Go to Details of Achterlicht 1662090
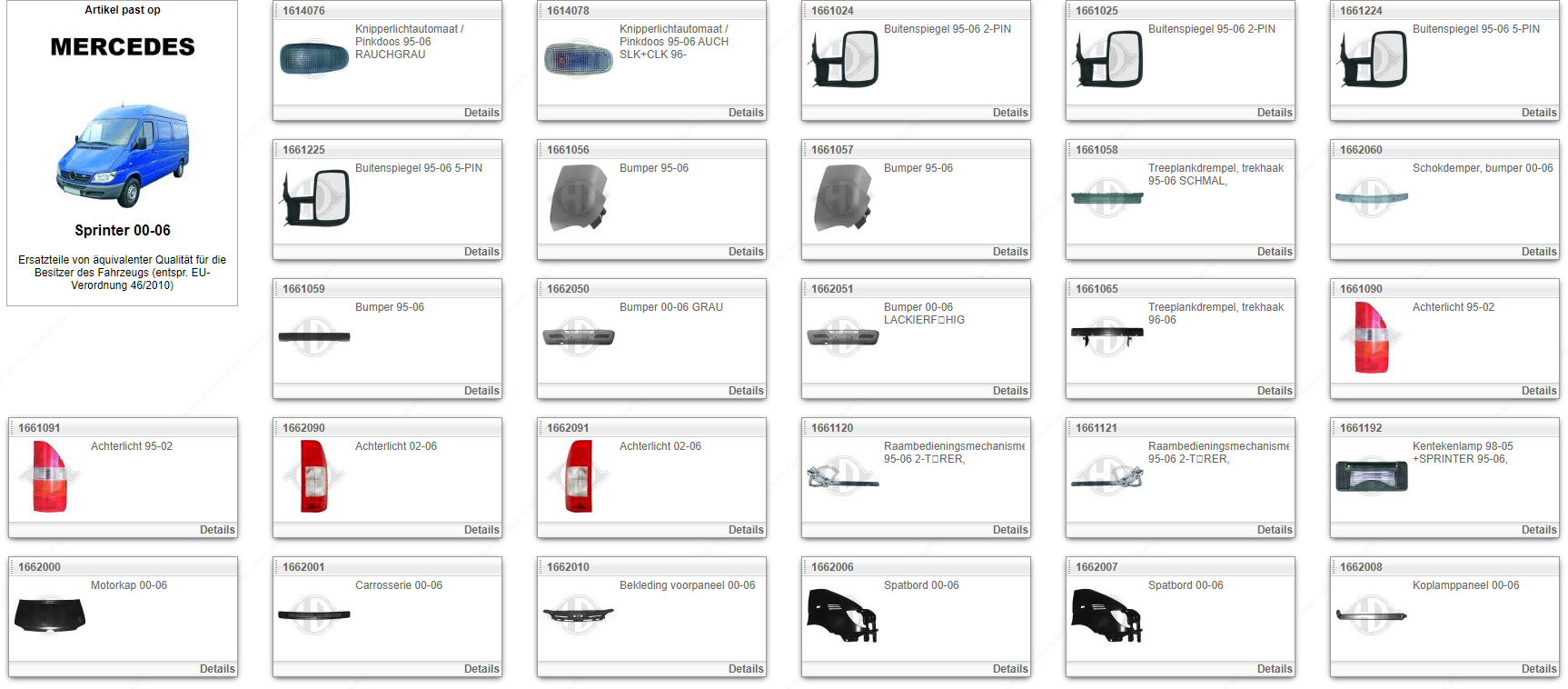The image size is (1568, 689). 481,530
